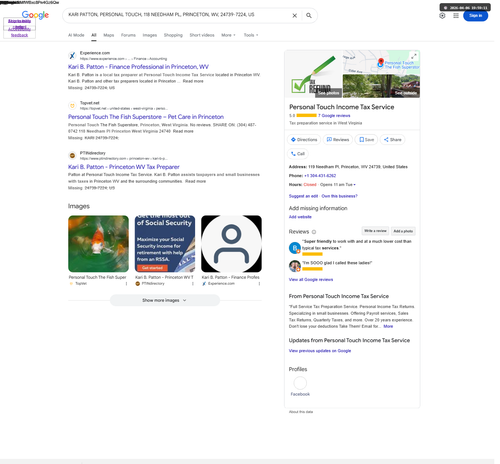
Task: Click the reviews info icon next to Reviews
Action: pos(314,232)
